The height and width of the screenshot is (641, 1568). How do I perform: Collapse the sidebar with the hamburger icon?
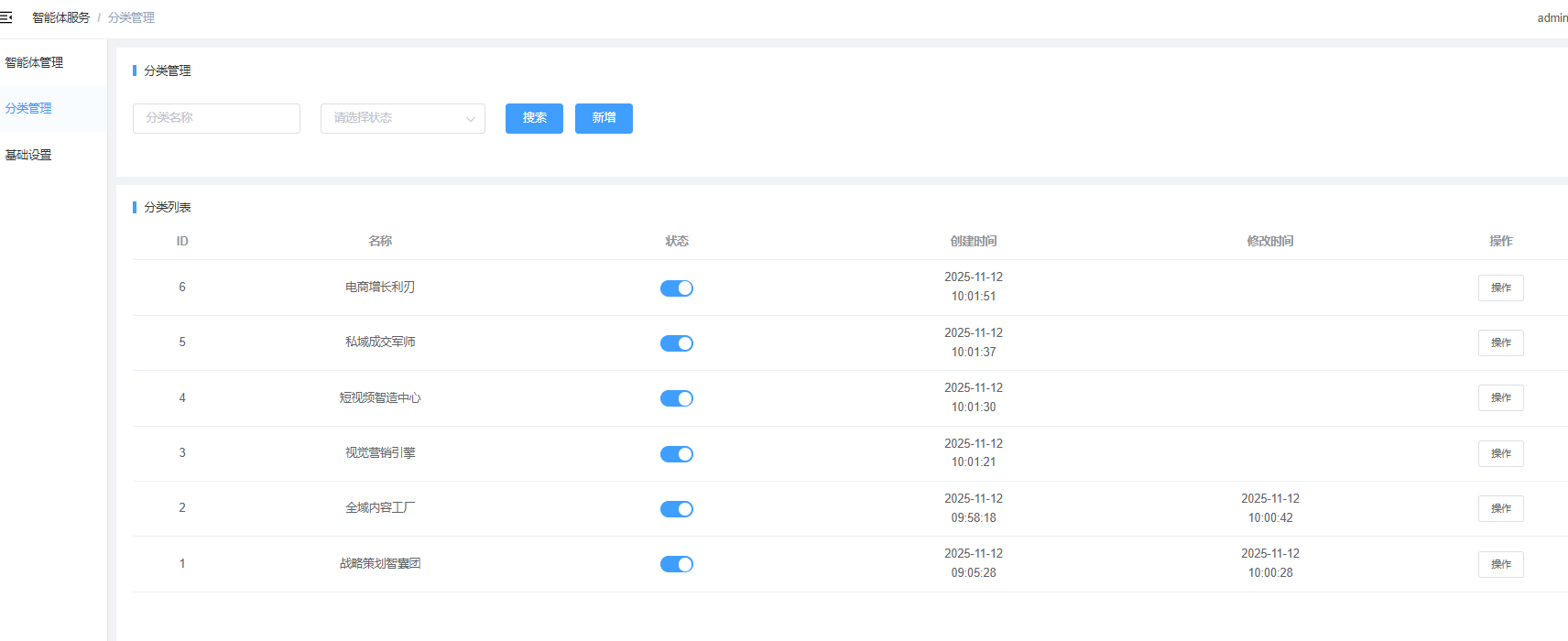coord(6,17)
